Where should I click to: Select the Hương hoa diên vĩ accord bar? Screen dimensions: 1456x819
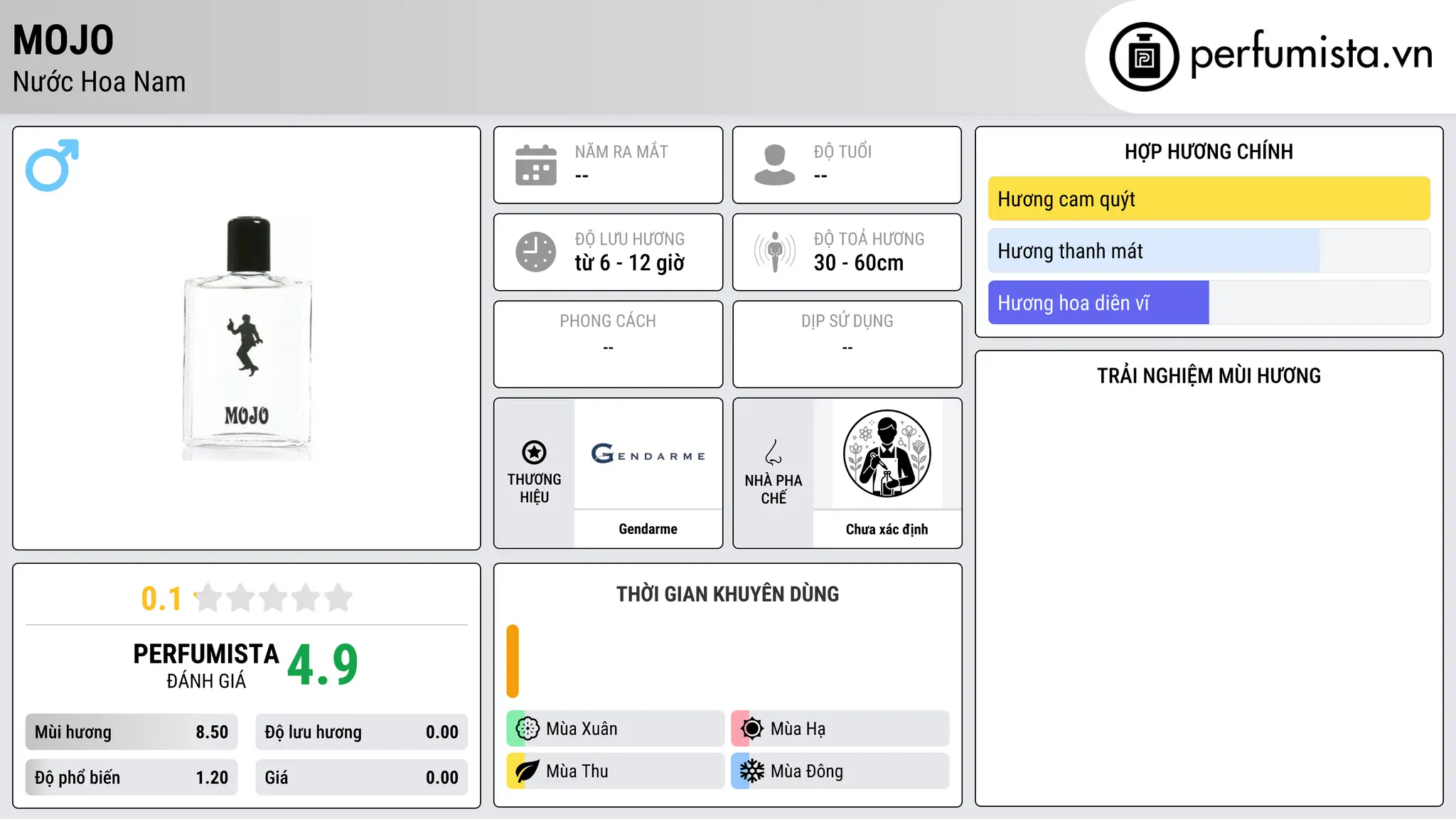tap(1209, 303)
